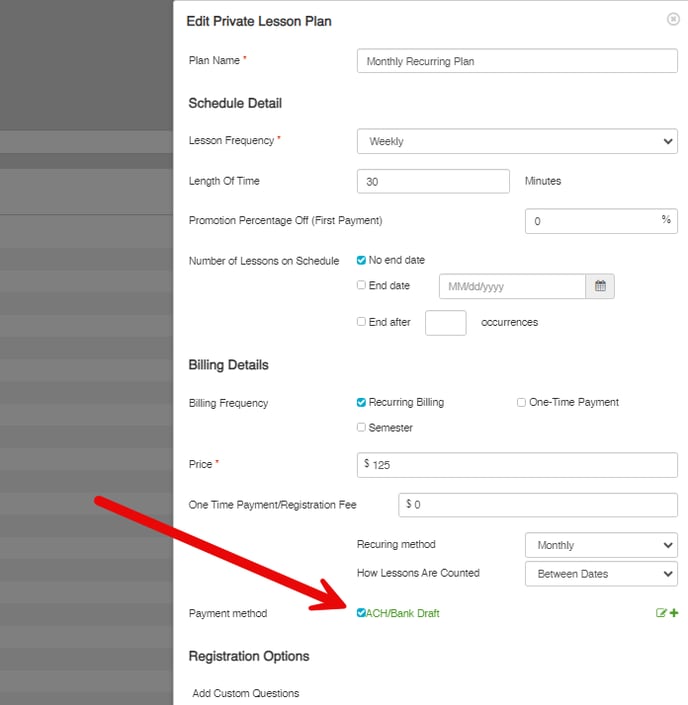Check the Semester billing option
This screenshot has height=705, width=688.
pos(362,428)
